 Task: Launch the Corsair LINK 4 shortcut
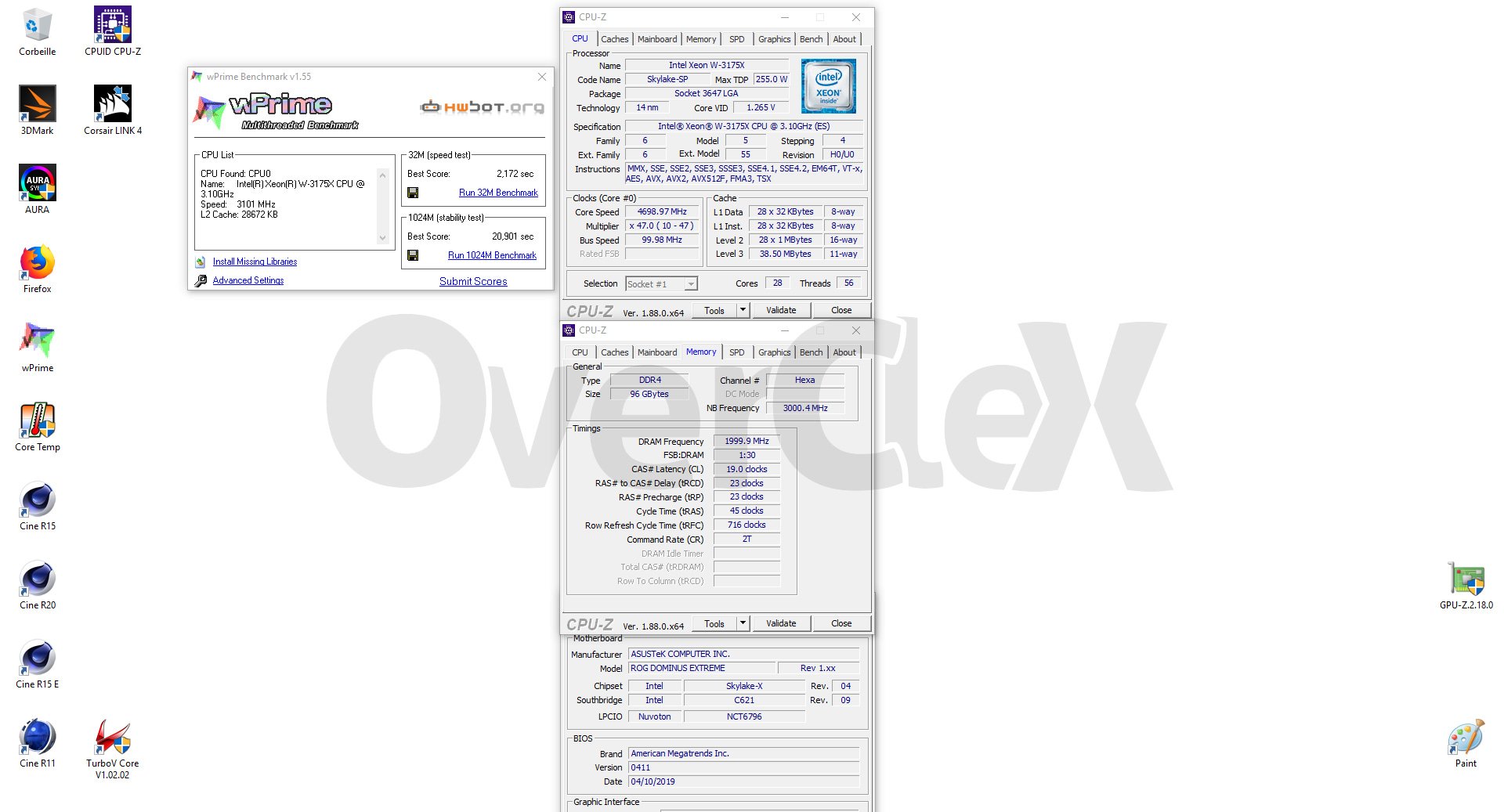point(113,110)
